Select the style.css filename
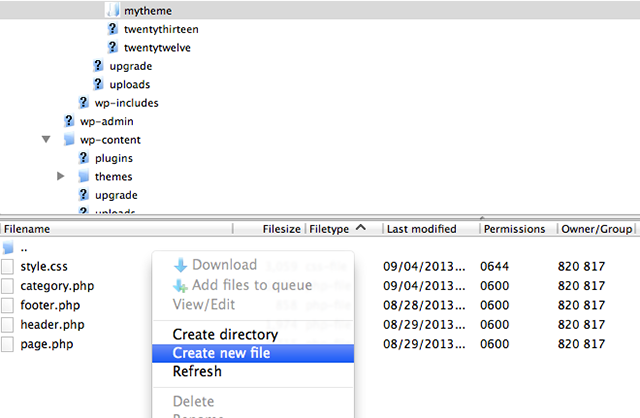The height and width of the screenshot is (418, 640). 44,267
